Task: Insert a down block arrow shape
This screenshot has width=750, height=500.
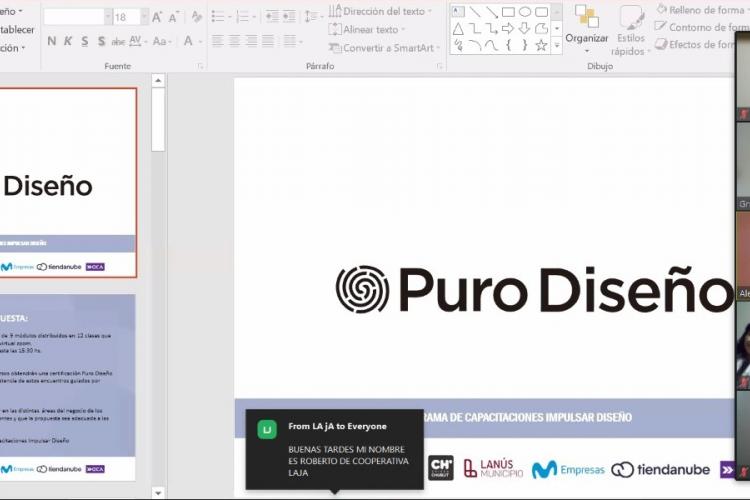Action: pos(525,29)
